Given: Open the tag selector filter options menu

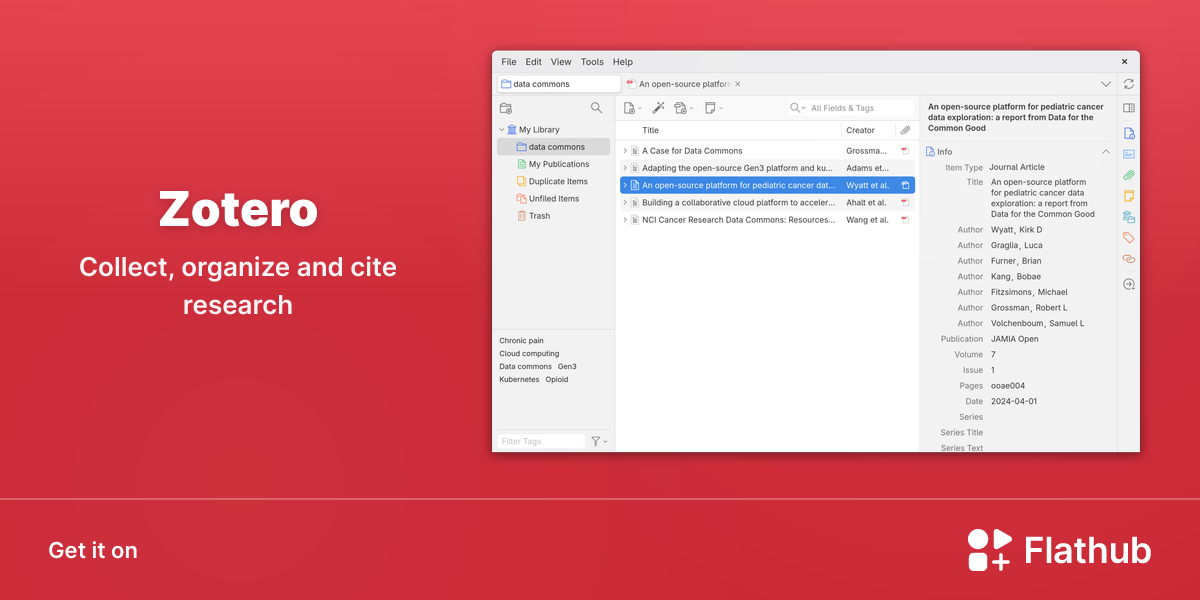Looking at the screenshot, I should coord(599,441).
